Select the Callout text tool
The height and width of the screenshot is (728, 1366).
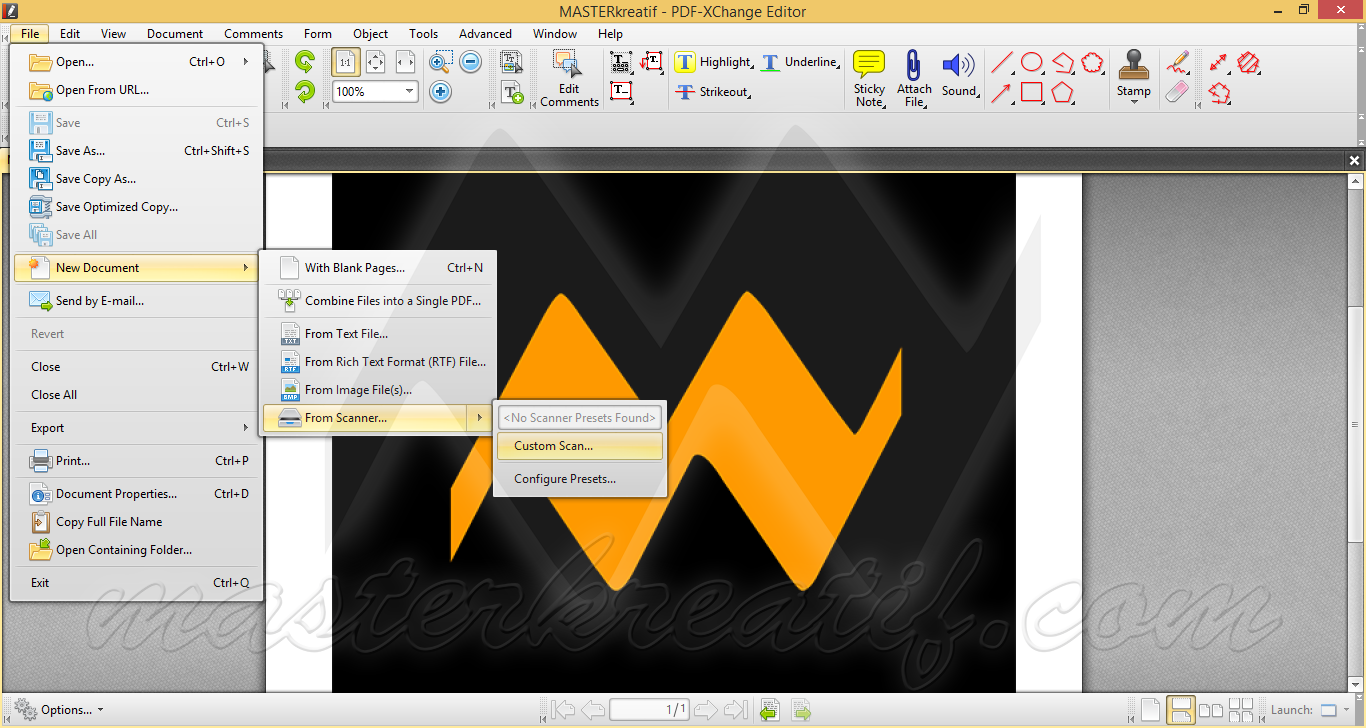(x=652, y=62)
